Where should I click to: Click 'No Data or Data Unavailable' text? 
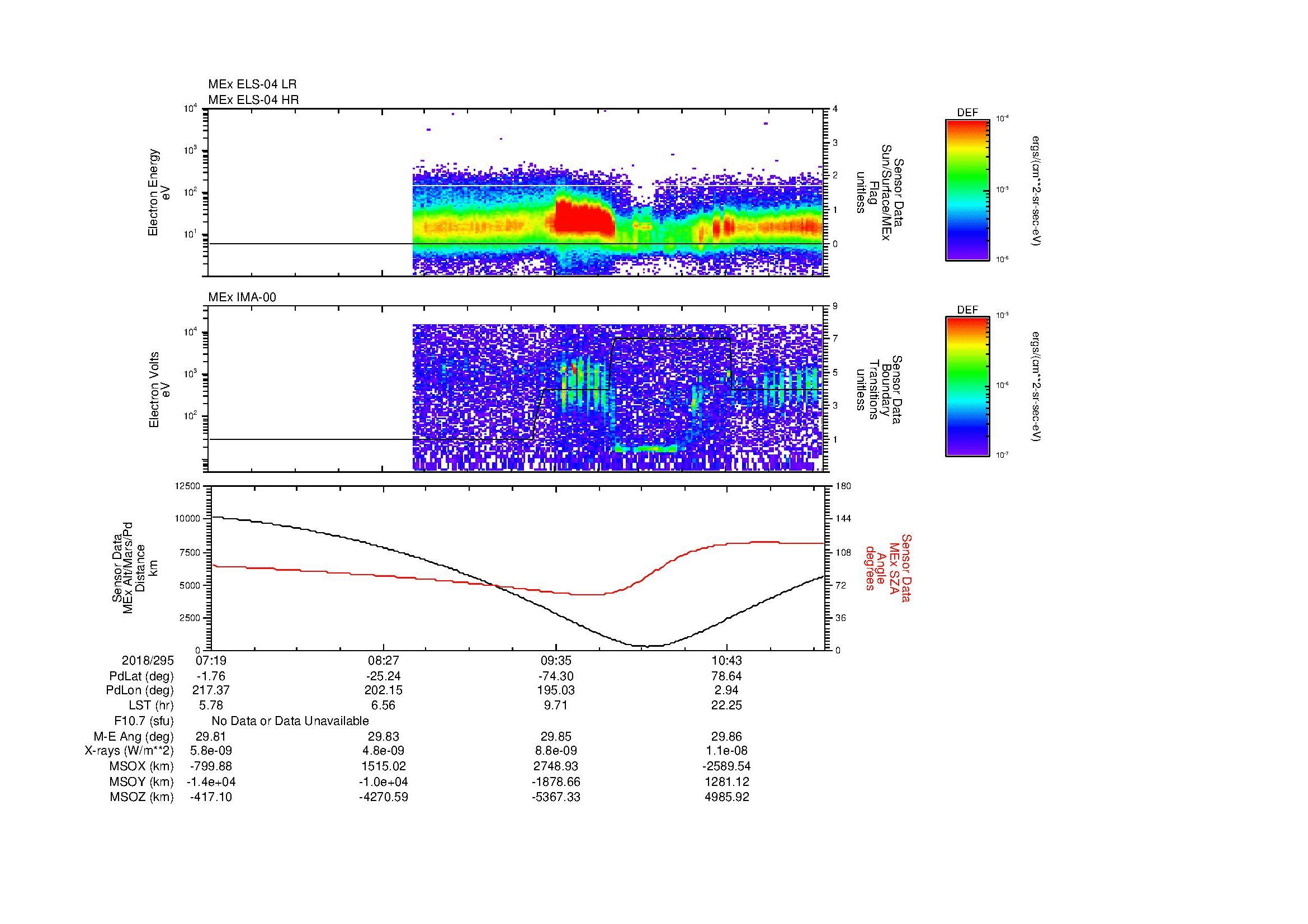tap(290, 721)
